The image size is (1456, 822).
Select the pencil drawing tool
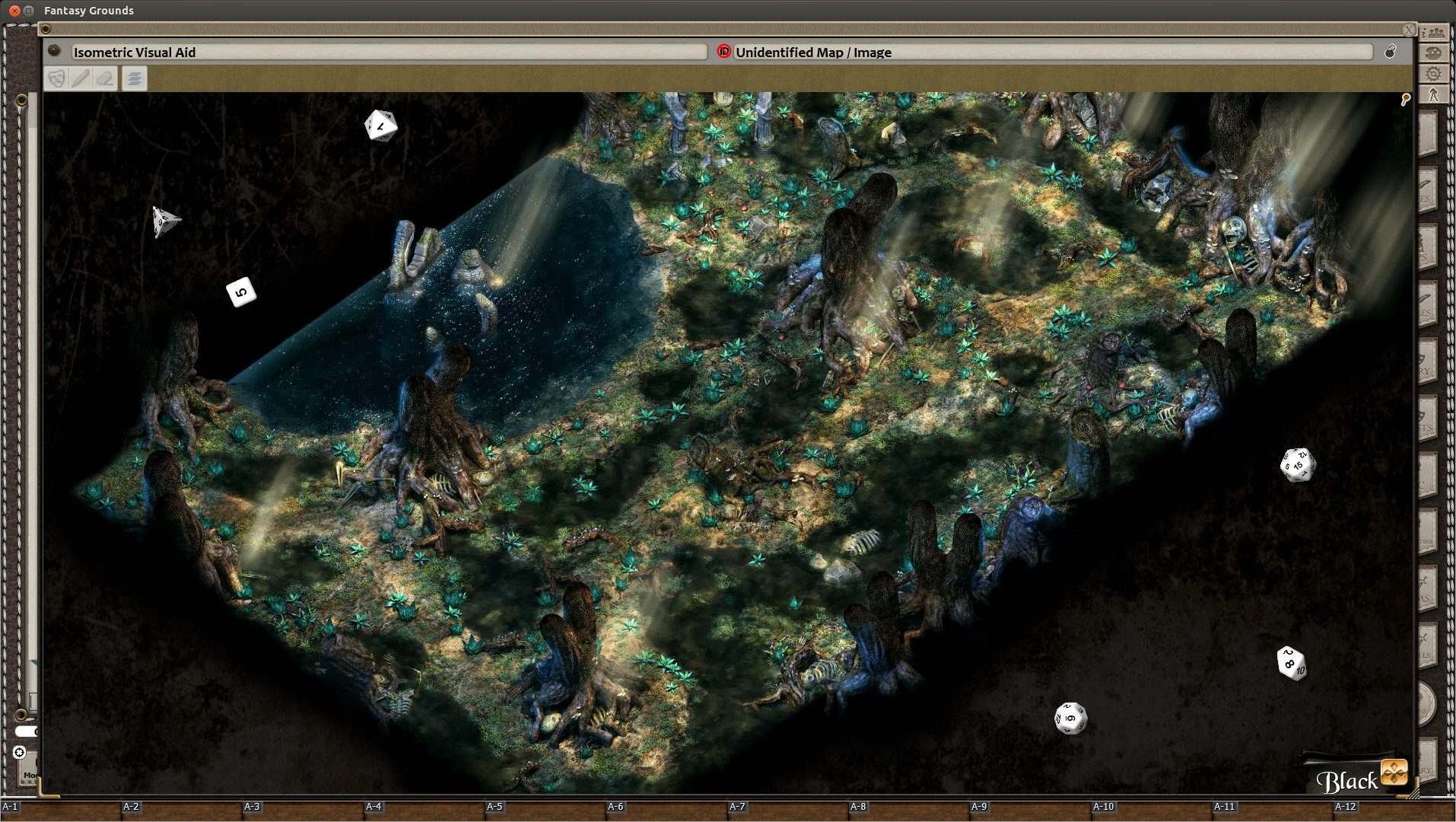pos(81,78)
